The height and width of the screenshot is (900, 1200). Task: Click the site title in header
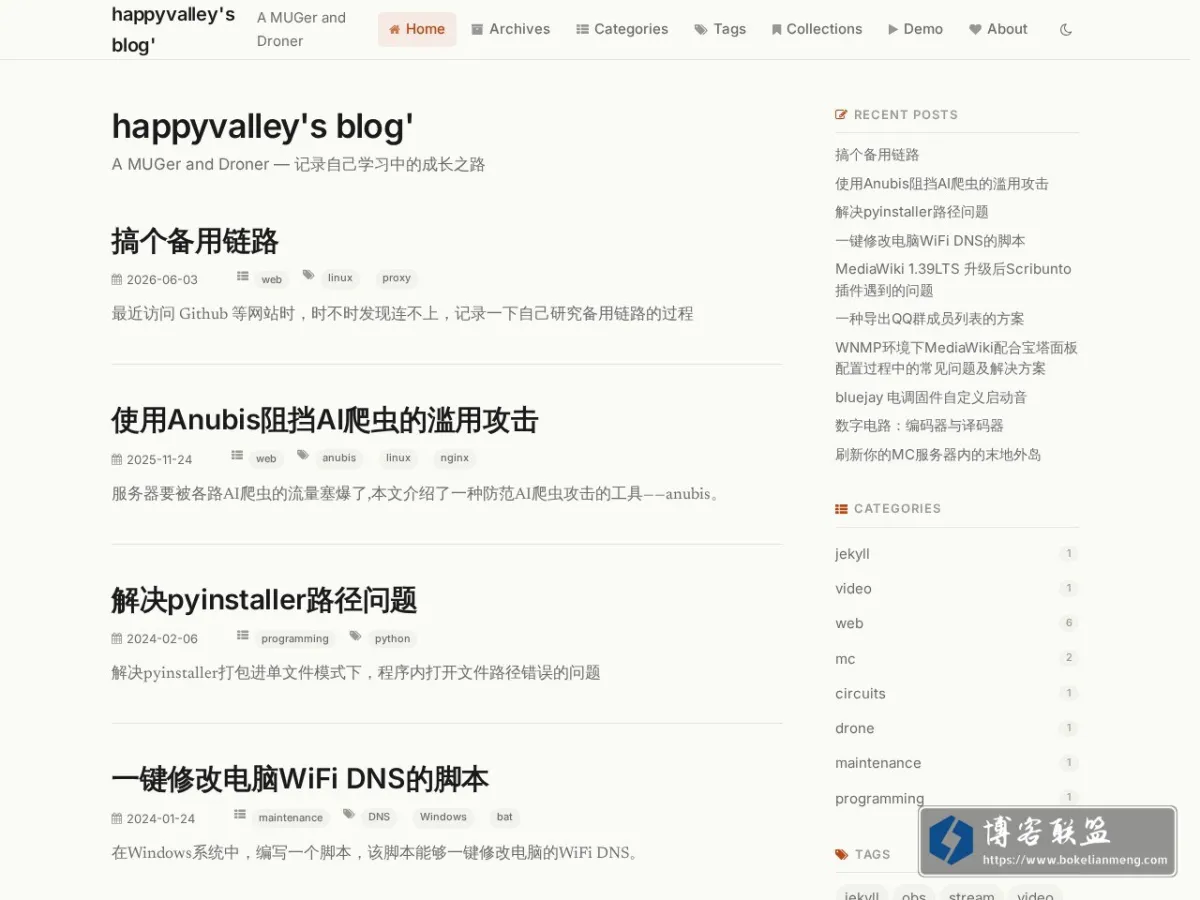click(173, 29)
